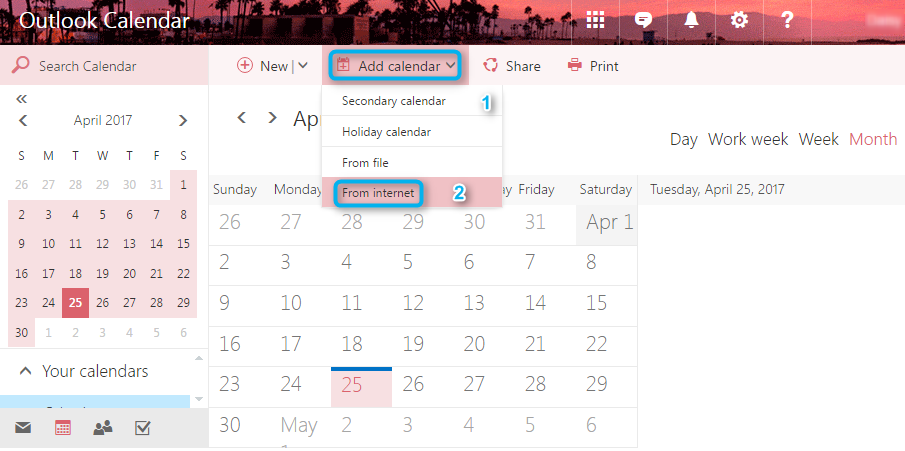Click Tuesday, April 25, 2017 agenda header
This screenshot has height=451, width=905.
coord(717,189)
